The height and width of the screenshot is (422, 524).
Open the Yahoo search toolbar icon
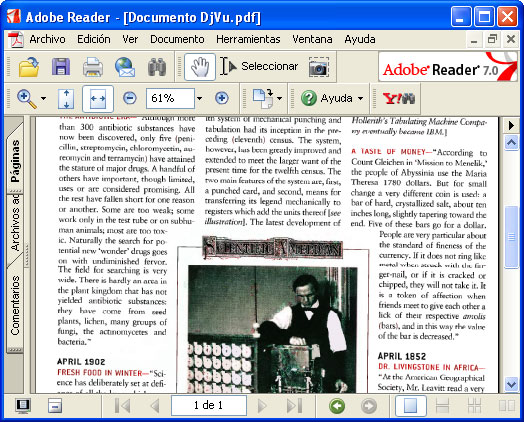(x=399, y=99)
